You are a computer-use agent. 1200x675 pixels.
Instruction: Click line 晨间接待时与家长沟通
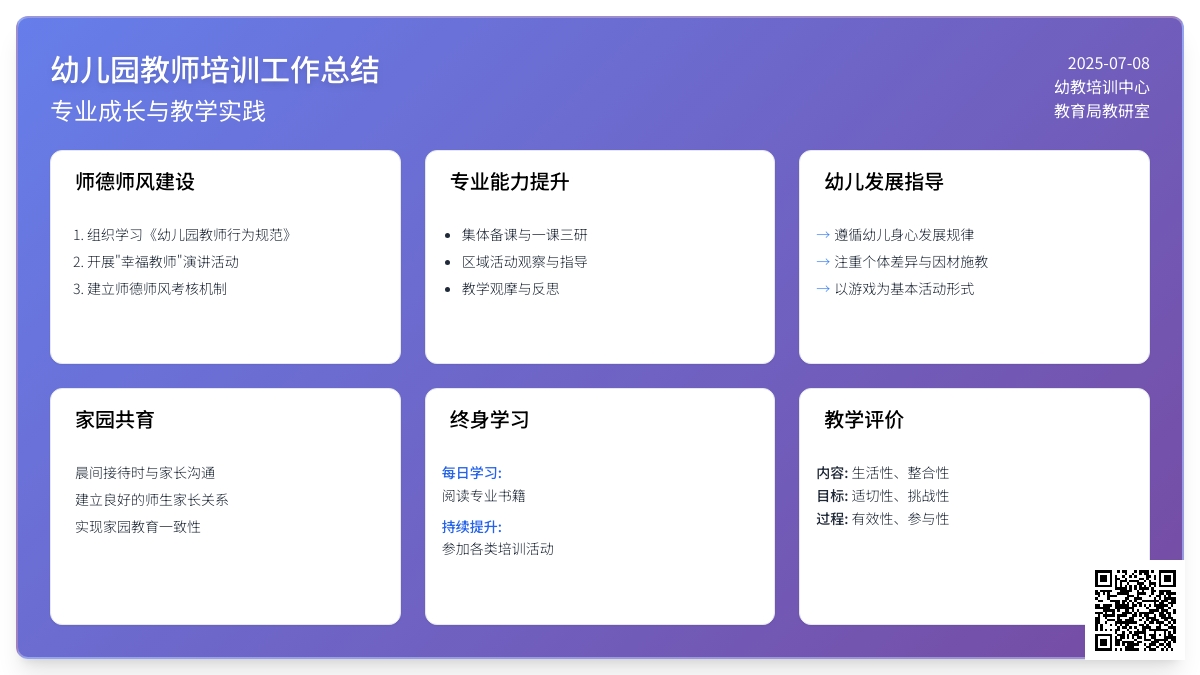point(145,473)
